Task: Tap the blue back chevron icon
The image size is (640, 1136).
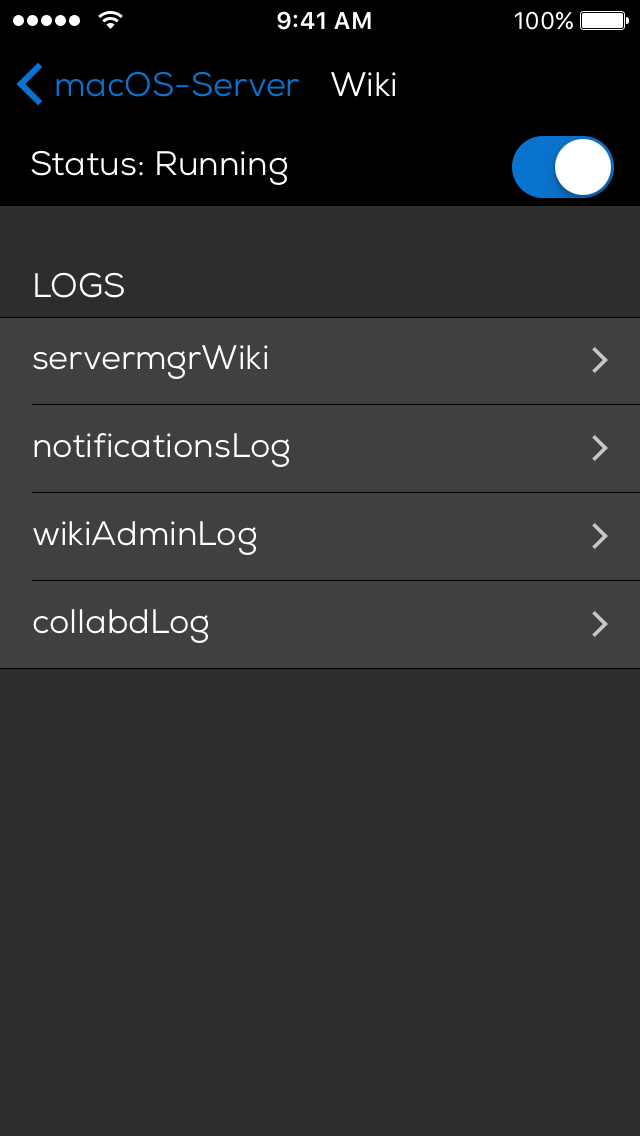Action: 30,85
